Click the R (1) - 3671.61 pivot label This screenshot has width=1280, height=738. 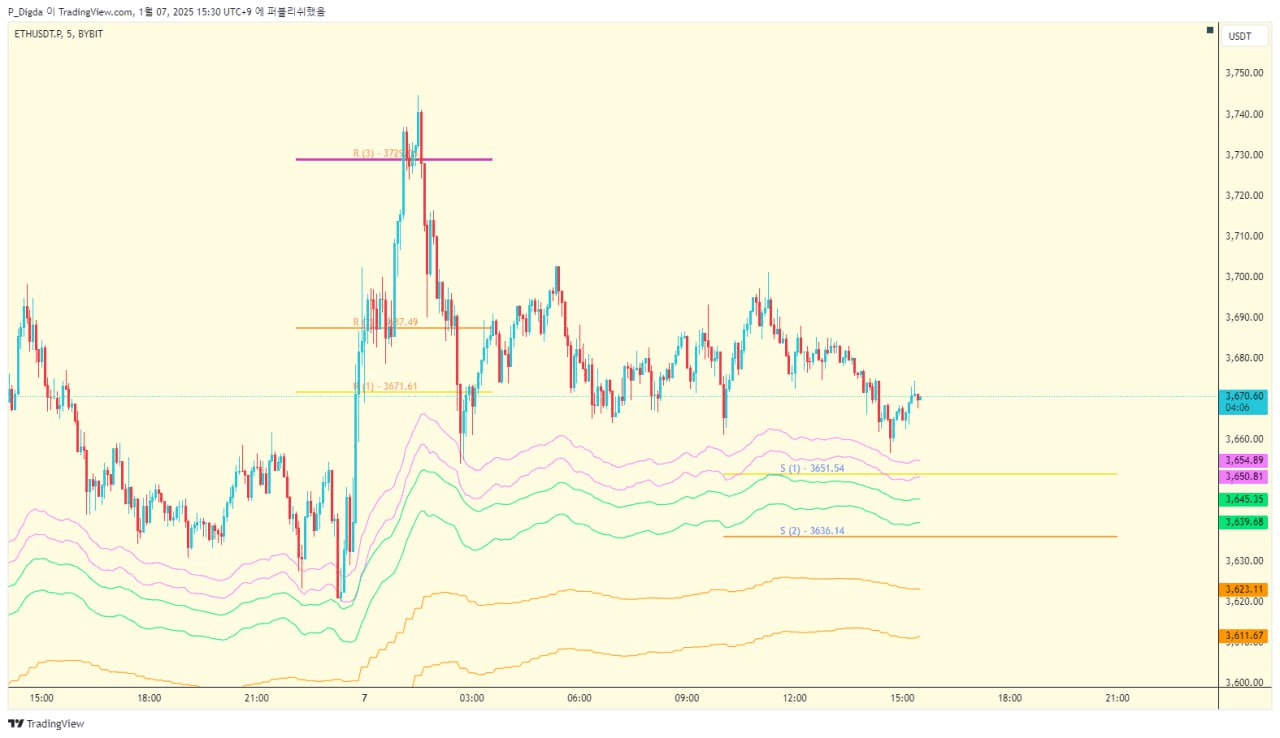pyautogui.click(x=385, y=386)
